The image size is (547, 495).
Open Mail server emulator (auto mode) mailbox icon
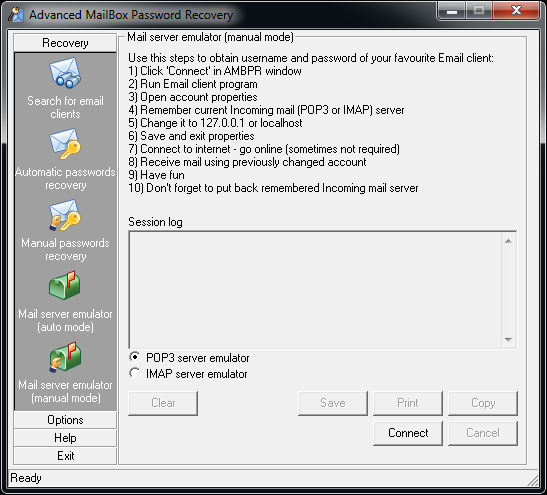[65, 285]
